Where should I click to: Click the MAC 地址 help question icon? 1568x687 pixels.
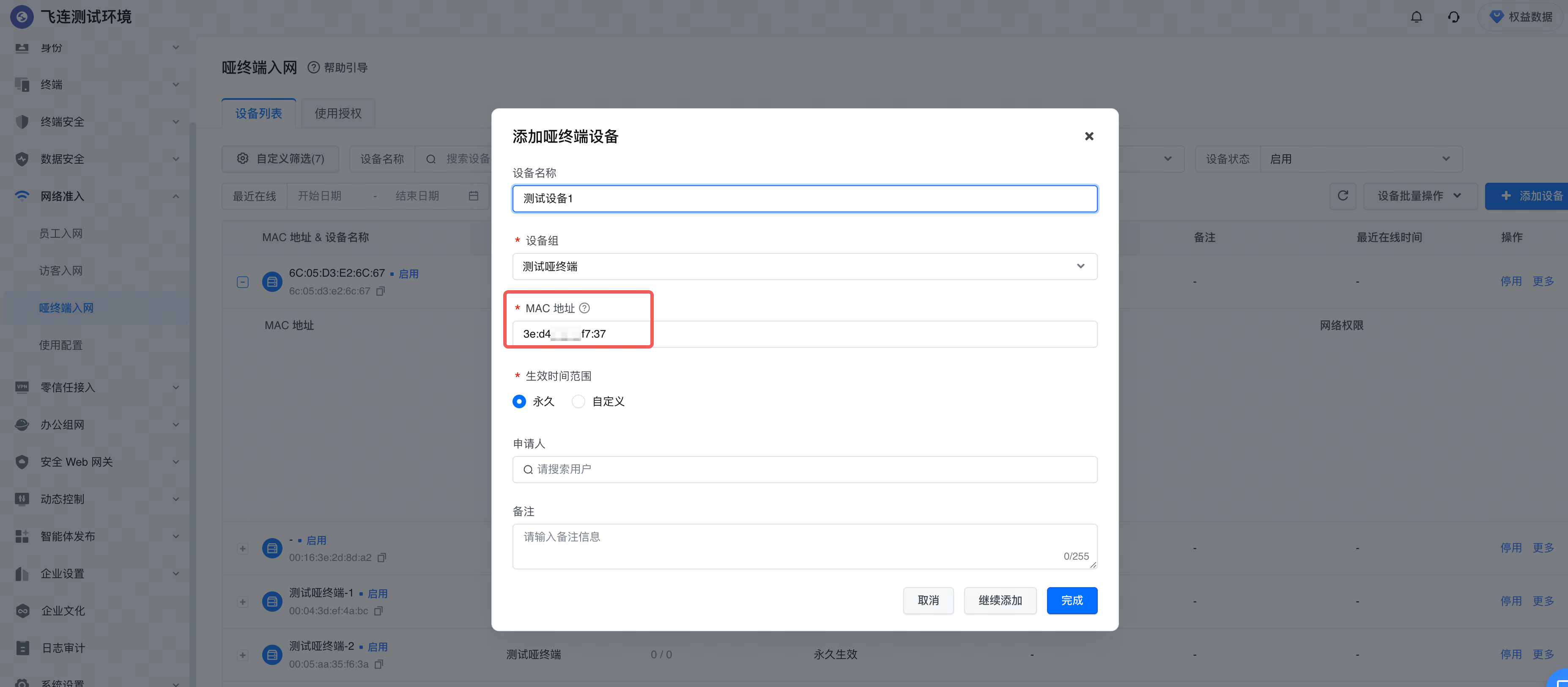[584, 308]
